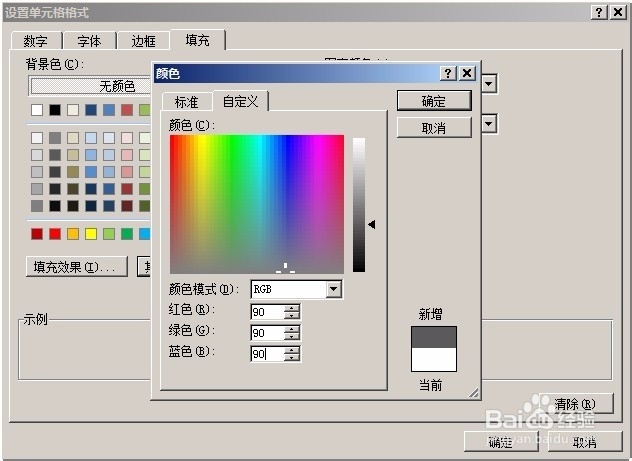Click inside the 绿色(G) value field

[x=267, y=333]
